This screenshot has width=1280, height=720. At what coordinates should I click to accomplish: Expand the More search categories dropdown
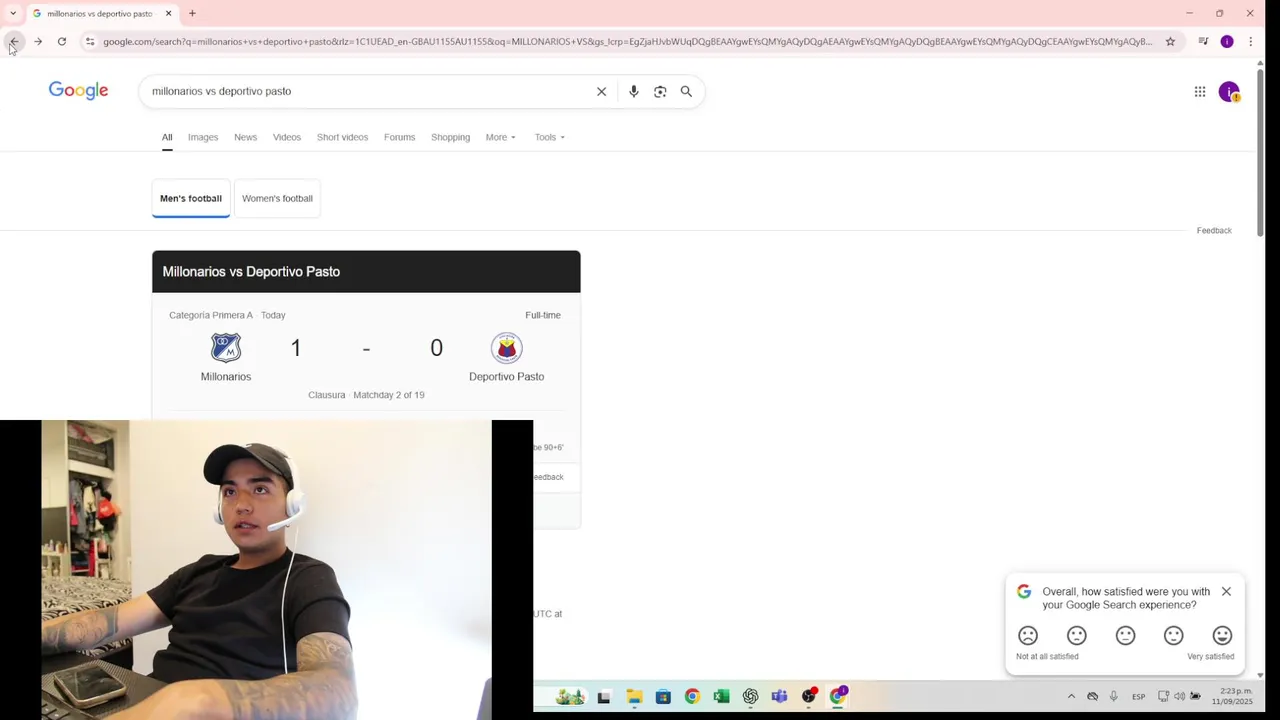click(501, 137)
